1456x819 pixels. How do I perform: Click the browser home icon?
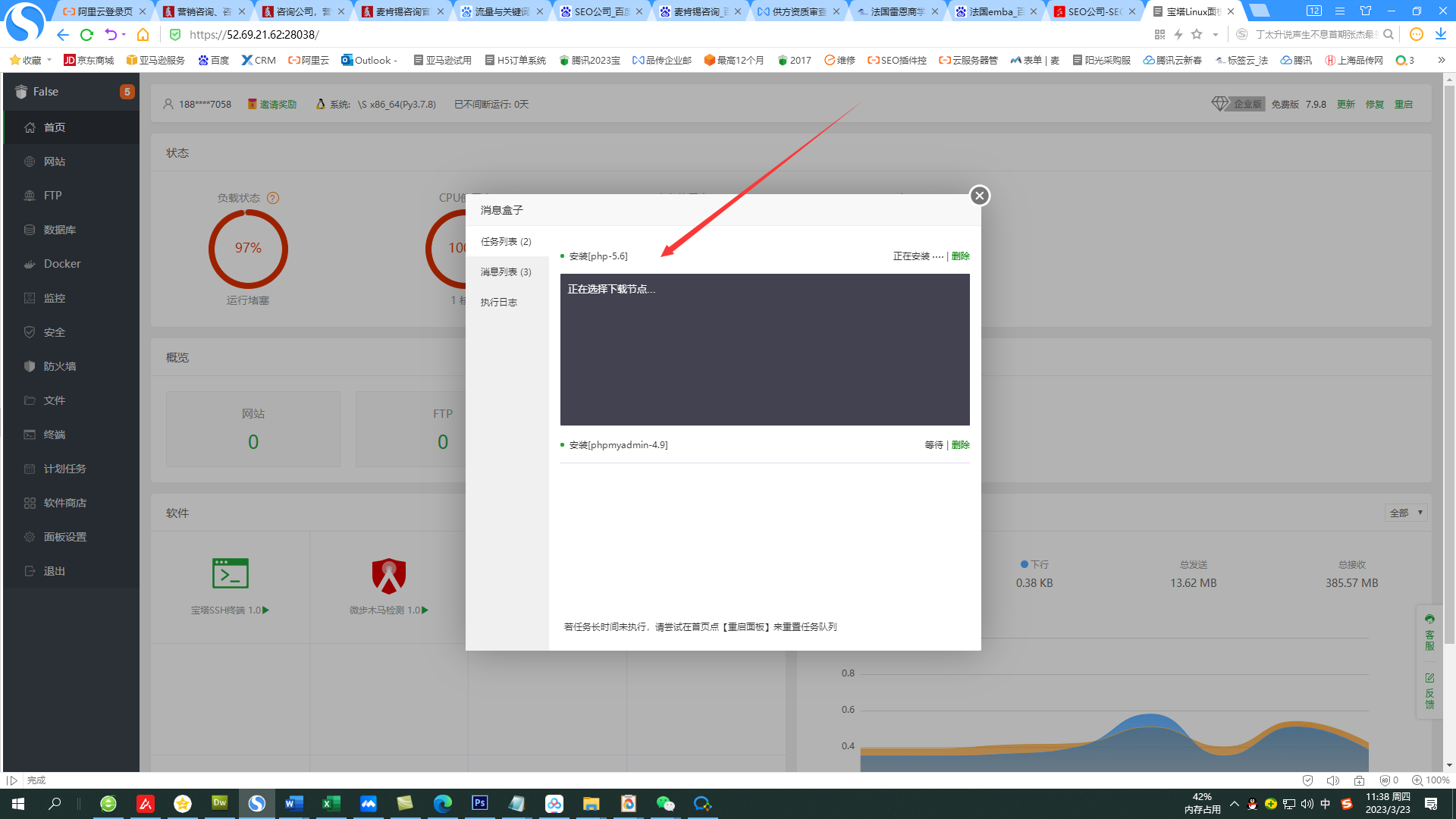143,34
